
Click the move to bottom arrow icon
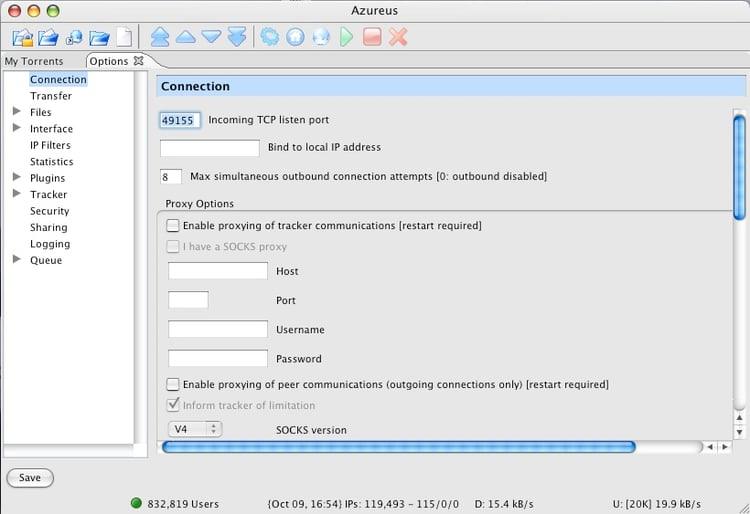click(237, 37)
